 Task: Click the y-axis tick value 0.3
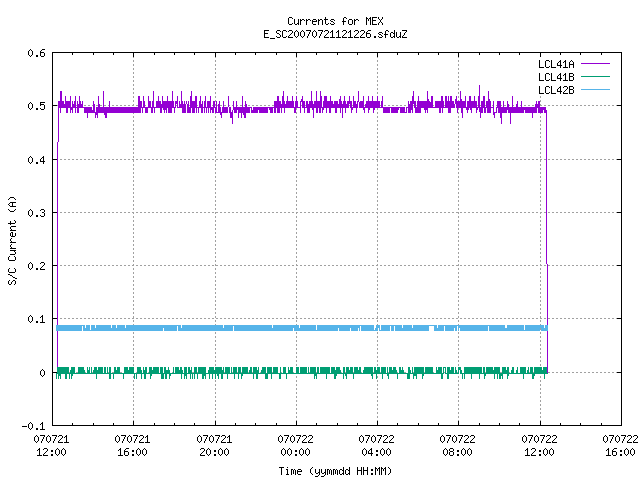pos(36,213)
